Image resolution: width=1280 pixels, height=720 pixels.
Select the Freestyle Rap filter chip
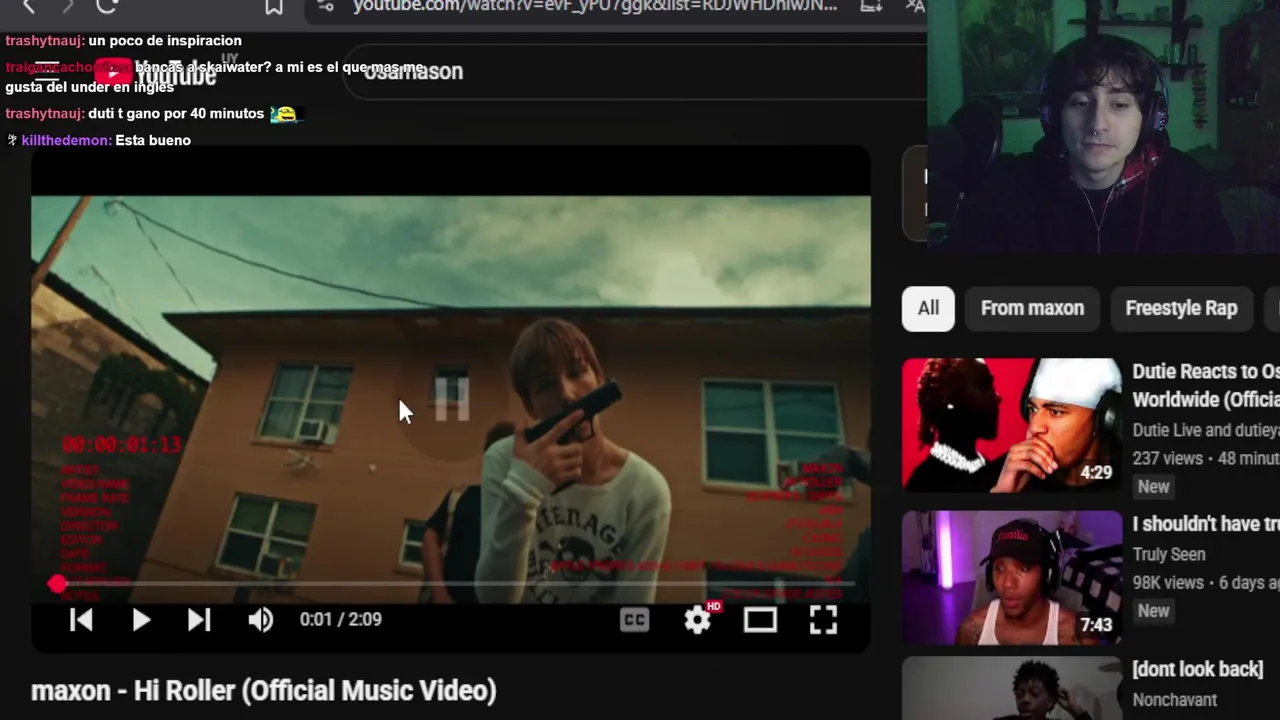click(1181, 309)
